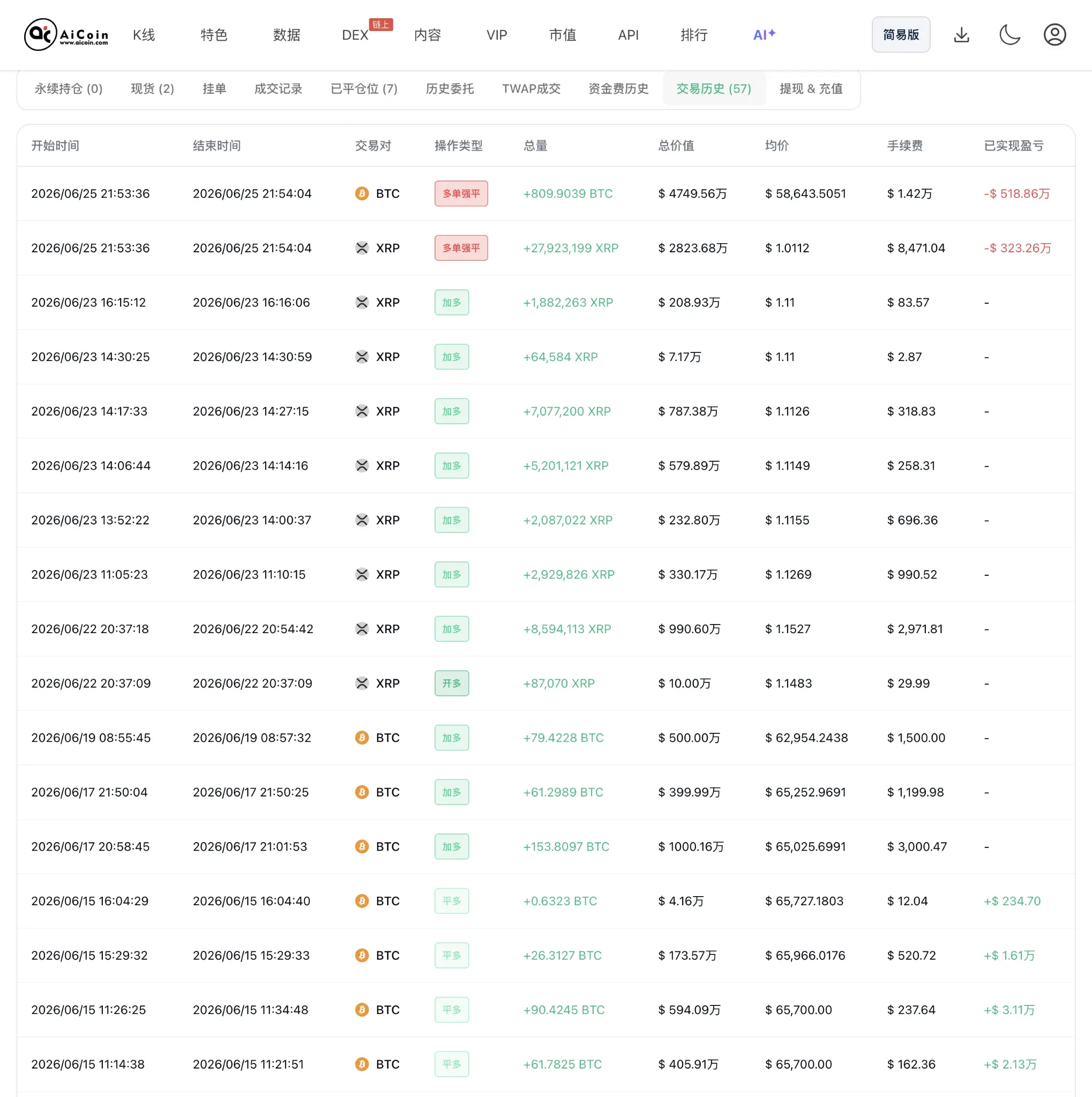Click total value $ 1000.16万
Image resolution: width=1092 pixels, height=1097 pixels.
(x=691, y=847)
